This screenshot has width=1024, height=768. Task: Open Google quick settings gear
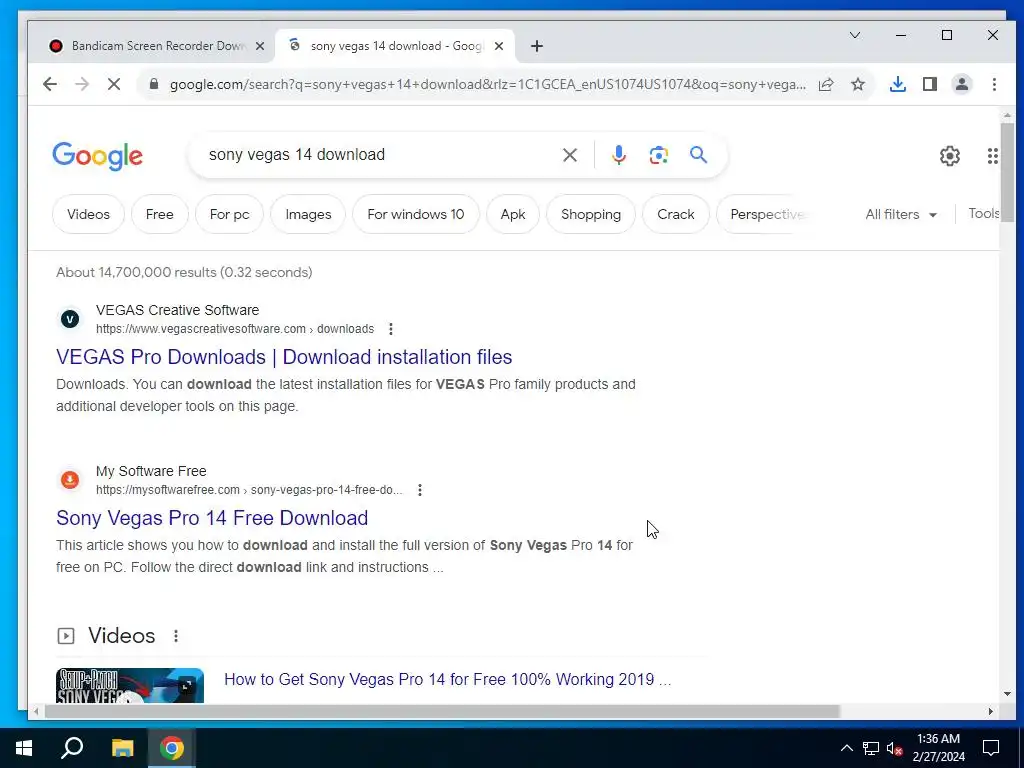(950, 155)
